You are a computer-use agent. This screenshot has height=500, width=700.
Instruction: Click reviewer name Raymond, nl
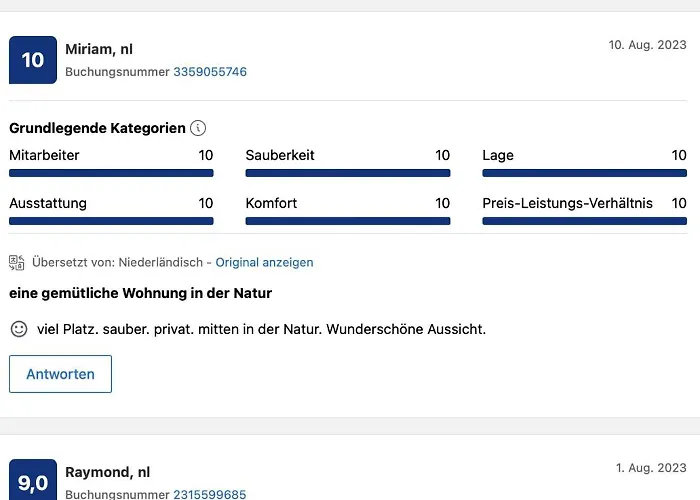click(x=107, y=472)
